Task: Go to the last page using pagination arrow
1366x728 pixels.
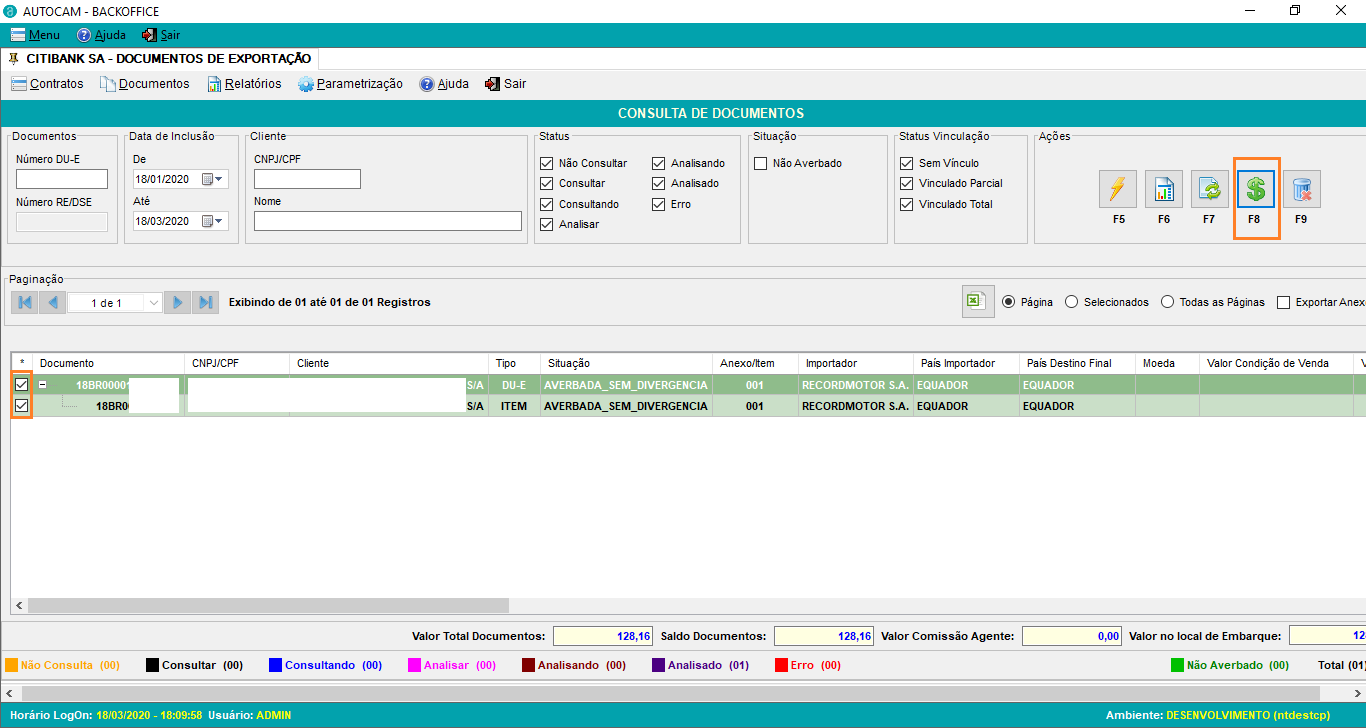Action: click(x=205, y=302)
